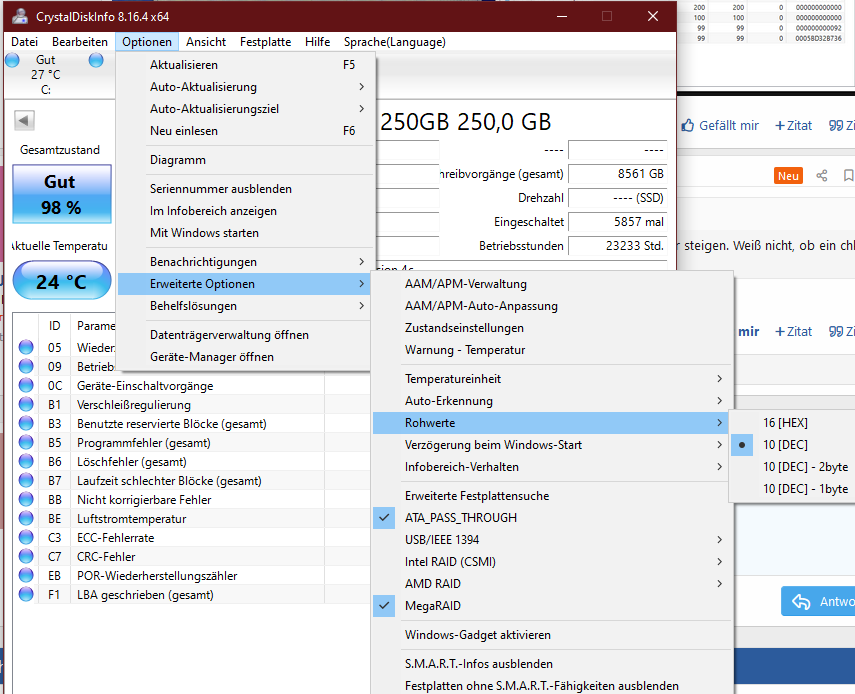This screenshot has width=855, height=694.
Task: Click status orb for CRC-Fehler
Action: pyautogui.click(x=26, y=557)
